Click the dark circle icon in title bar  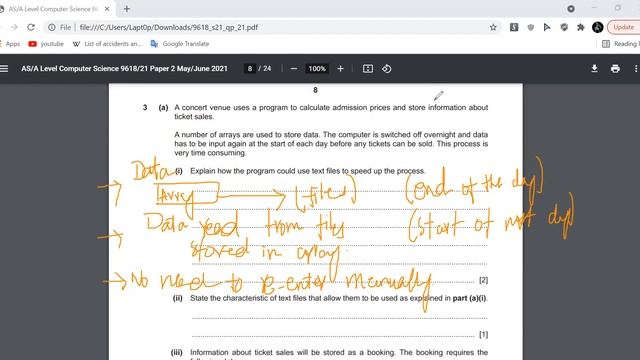[571, 9]
